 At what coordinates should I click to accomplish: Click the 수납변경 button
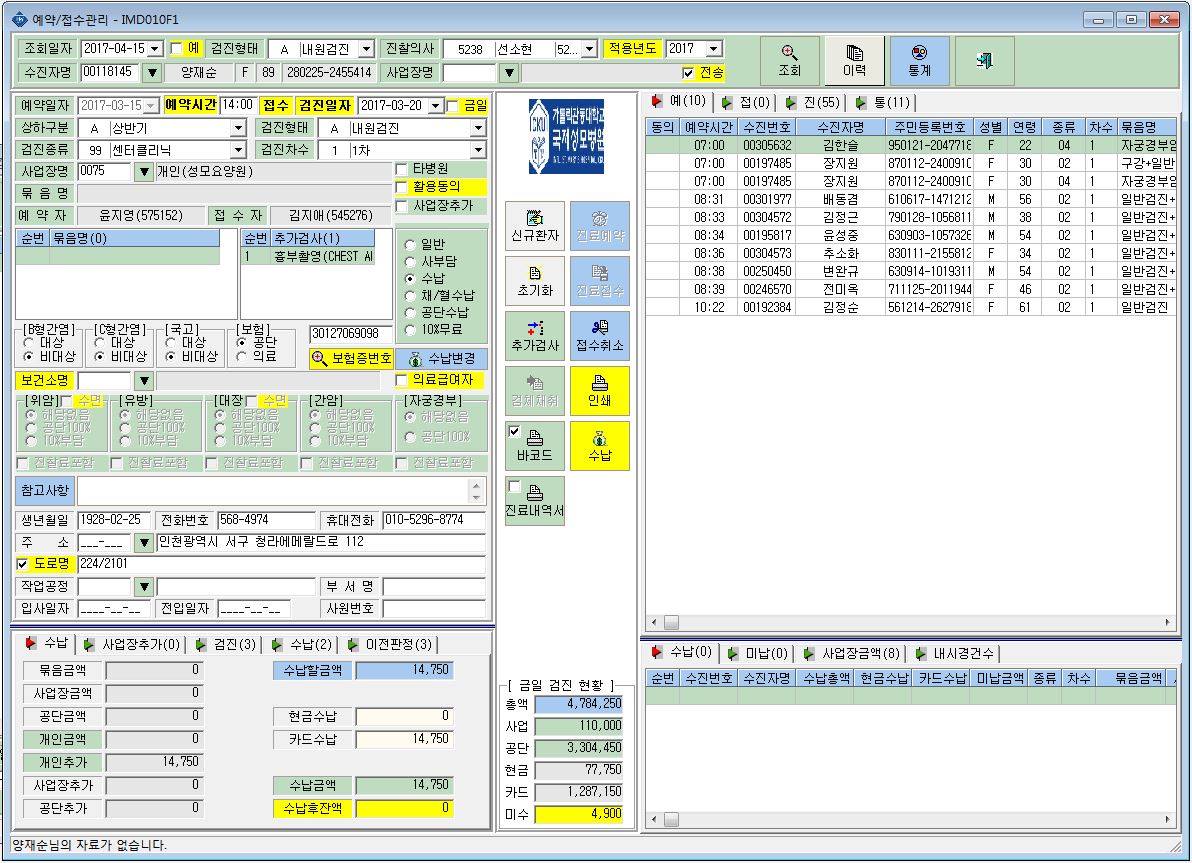(442, 359)
